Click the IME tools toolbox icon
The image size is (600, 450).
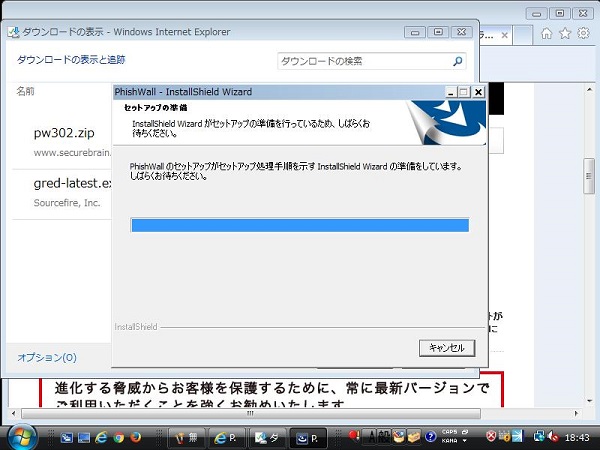pyautogui.click(x=414, y=437)
